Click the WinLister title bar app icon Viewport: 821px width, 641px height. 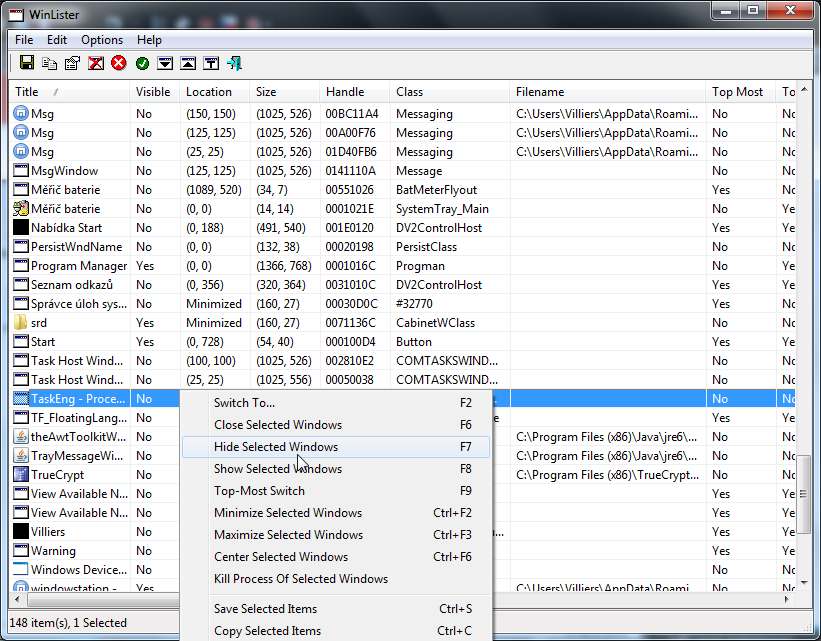[15, 15]
